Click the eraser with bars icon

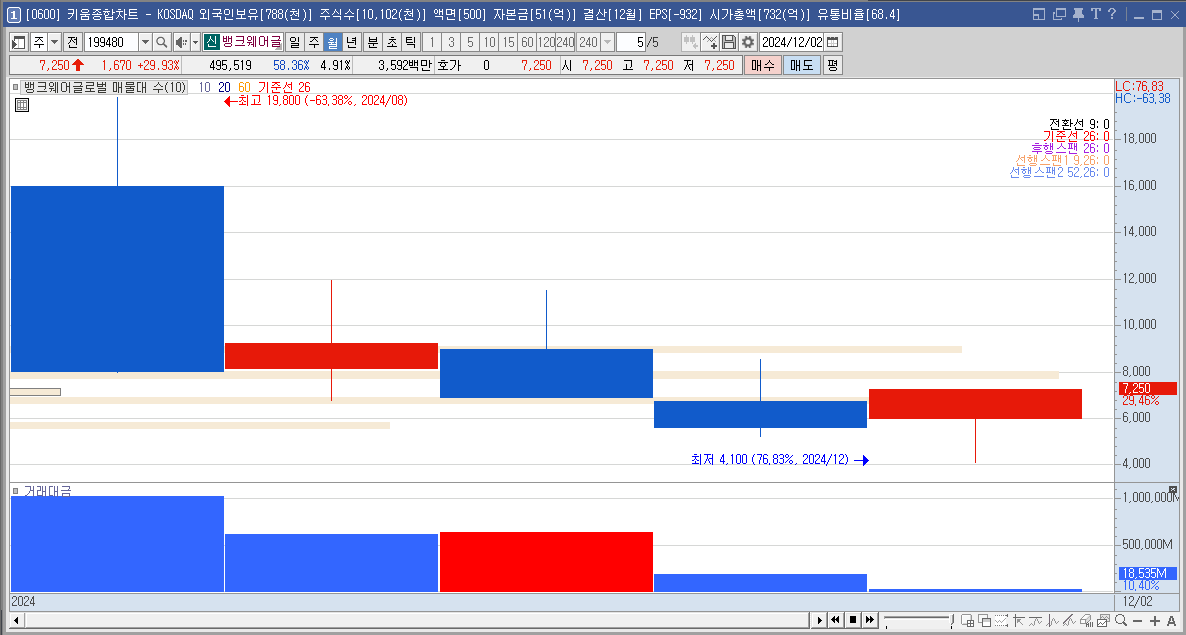point(1087,621)
